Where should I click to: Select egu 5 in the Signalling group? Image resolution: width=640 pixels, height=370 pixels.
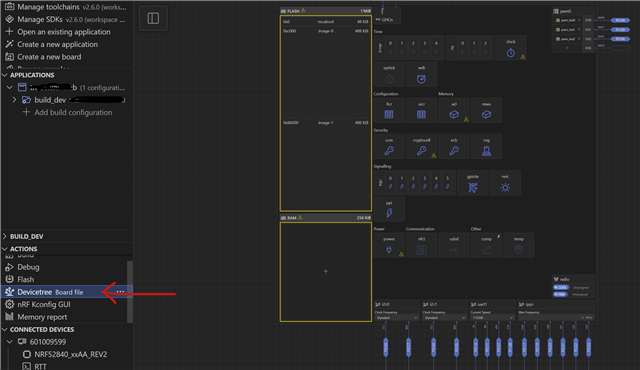coord(447,182)
